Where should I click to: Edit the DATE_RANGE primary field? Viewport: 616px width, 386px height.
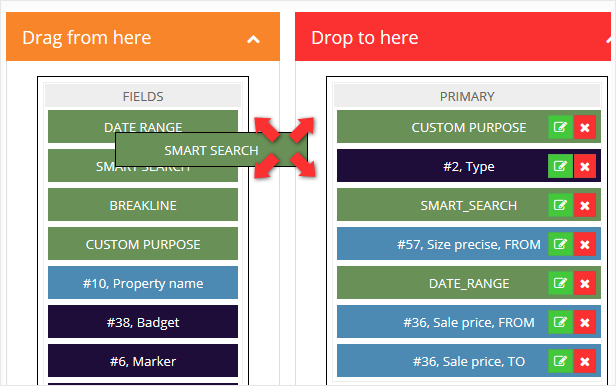click(x=561, y=283)
